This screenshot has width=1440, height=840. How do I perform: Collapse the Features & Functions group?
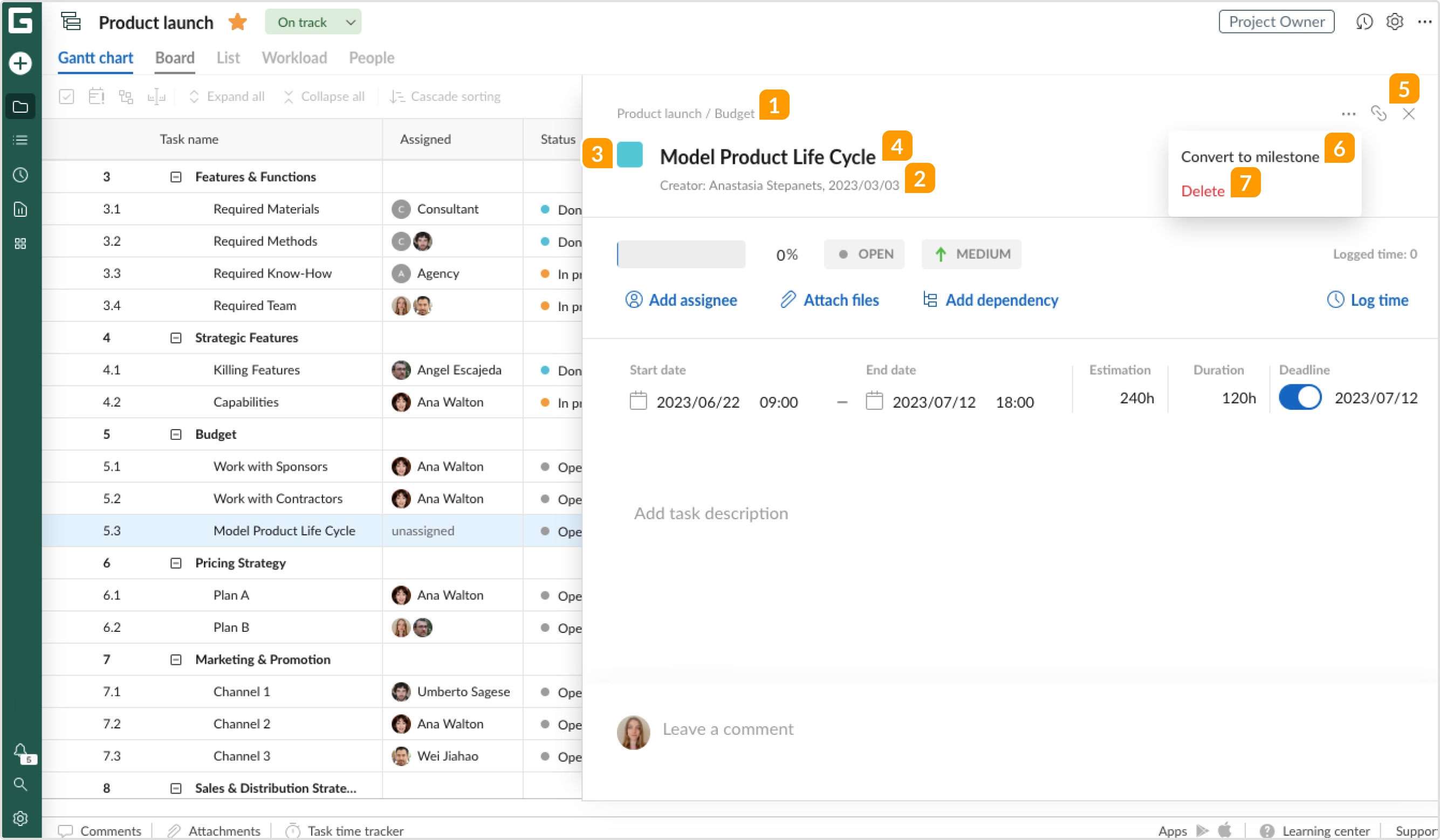176,177
